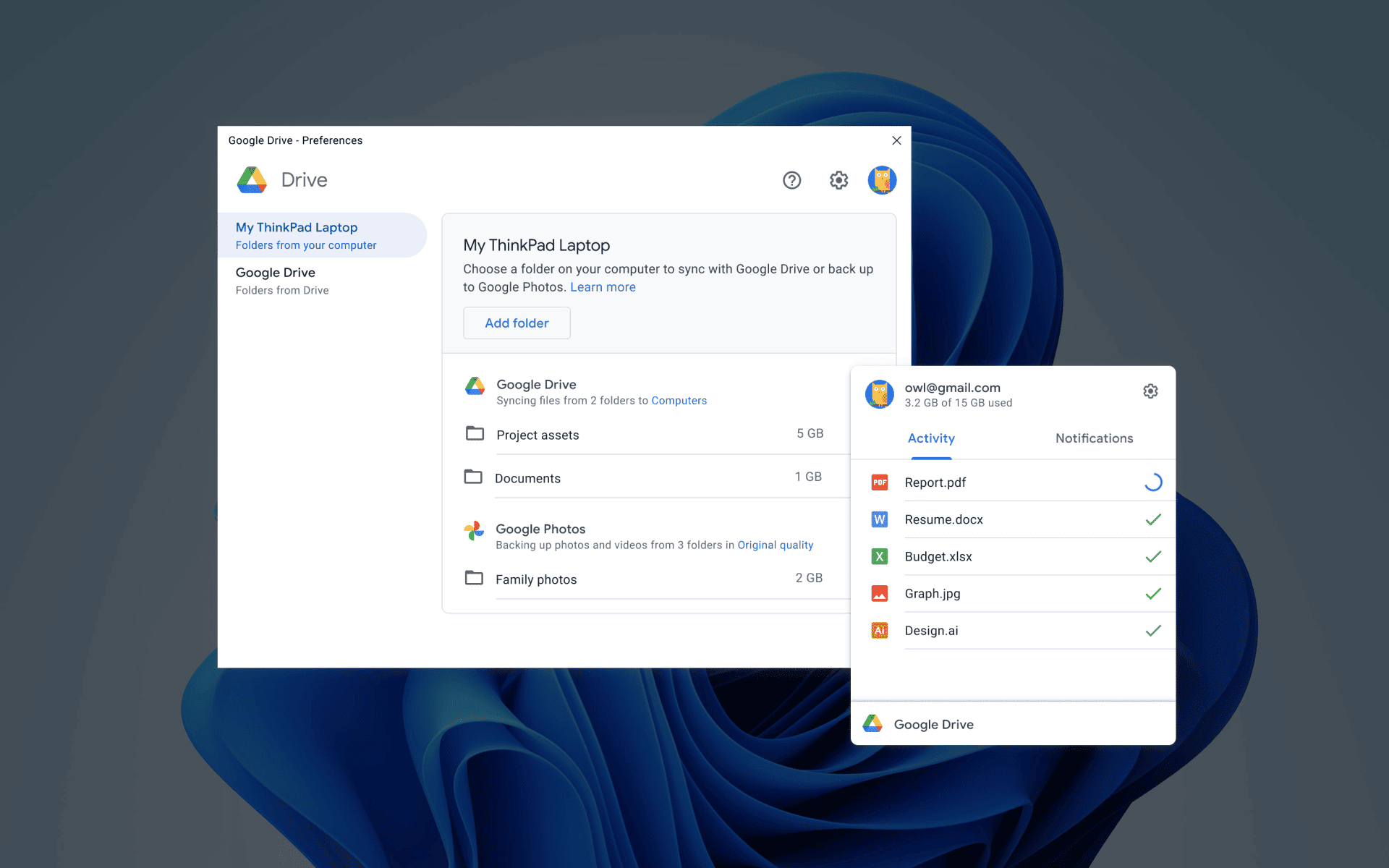This screenshot has height=868, width=1389.
Task: Close the Google Drive Preferences window
Action: coord(896,140)
